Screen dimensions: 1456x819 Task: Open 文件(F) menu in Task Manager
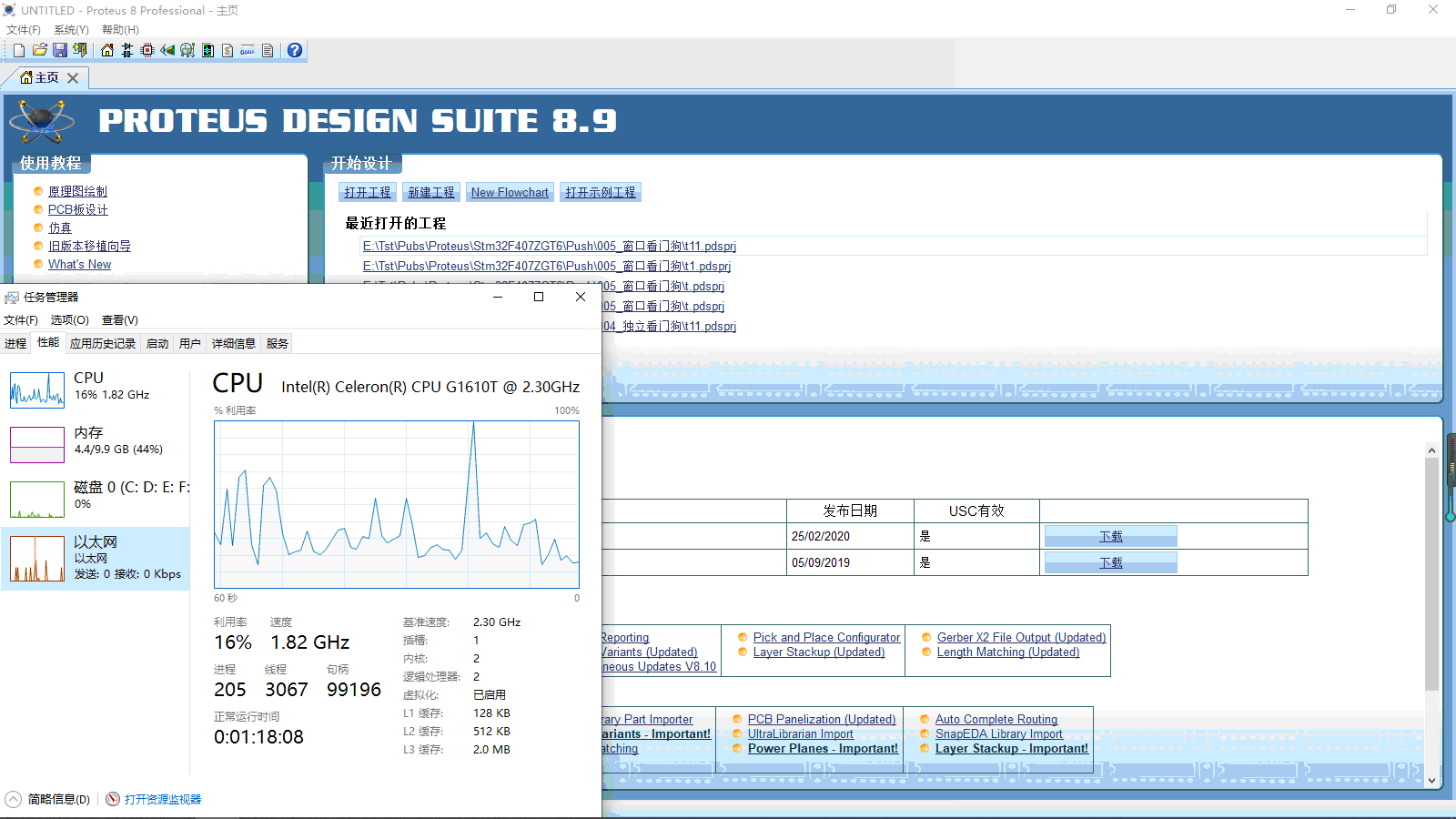coord(21,320)
